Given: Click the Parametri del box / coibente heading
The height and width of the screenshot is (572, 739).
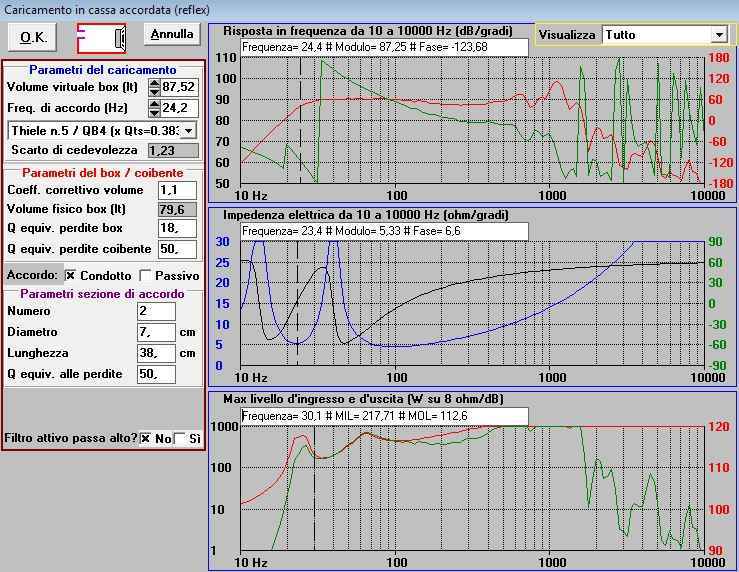Looking at the screenshot, I should click(103, 173).
